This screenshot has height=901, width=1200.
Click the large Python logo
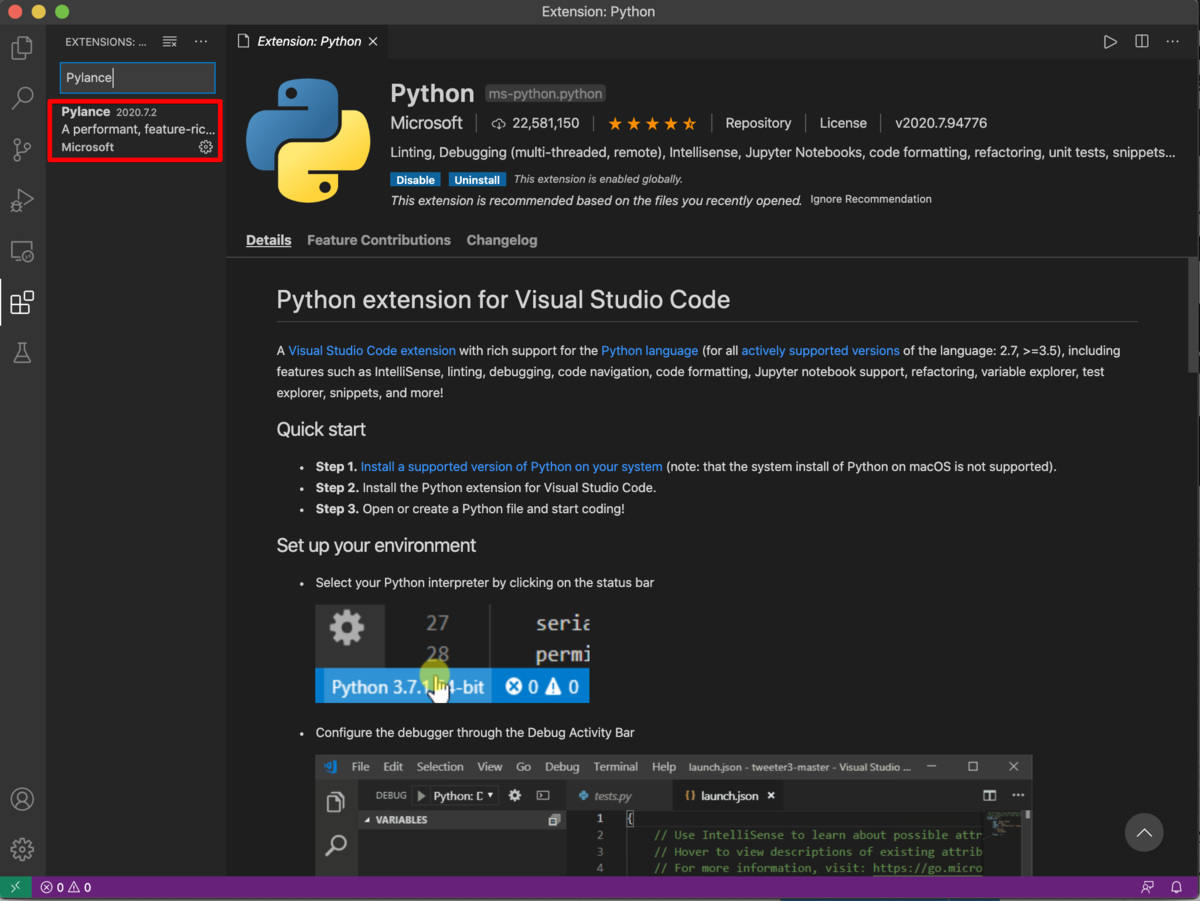point(308,141)
